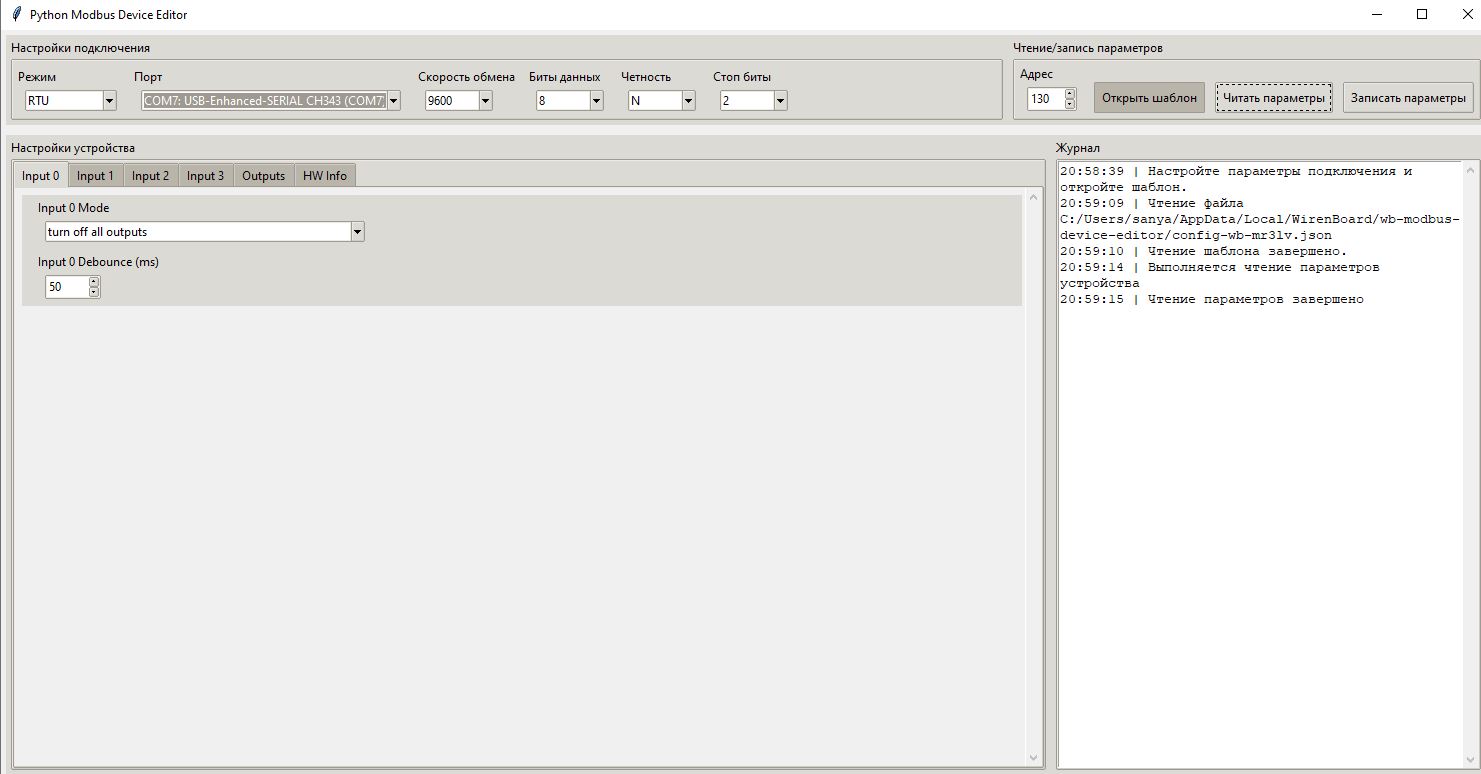Click the device settings vertical scrollbar down arrow
Viewport: 1481px width, 774px height.
tap(1033, 758)
